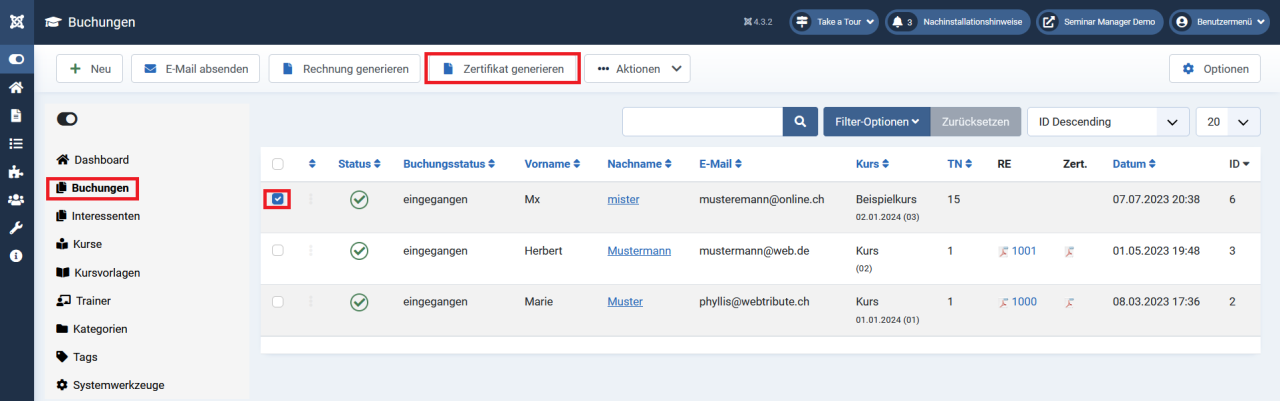Expand the Aktionen dropdown
This screenshot has height=401, width=1280.
tap(637, 69)
